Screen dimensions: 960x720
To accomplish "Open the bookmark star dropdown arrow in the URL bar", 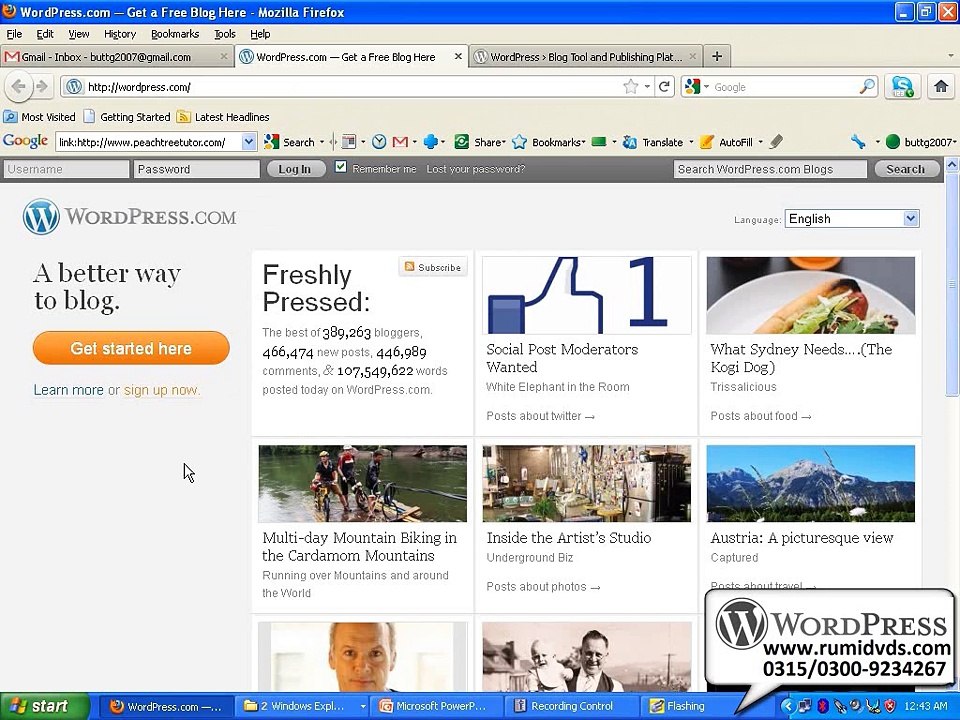I will coord(647,87).
